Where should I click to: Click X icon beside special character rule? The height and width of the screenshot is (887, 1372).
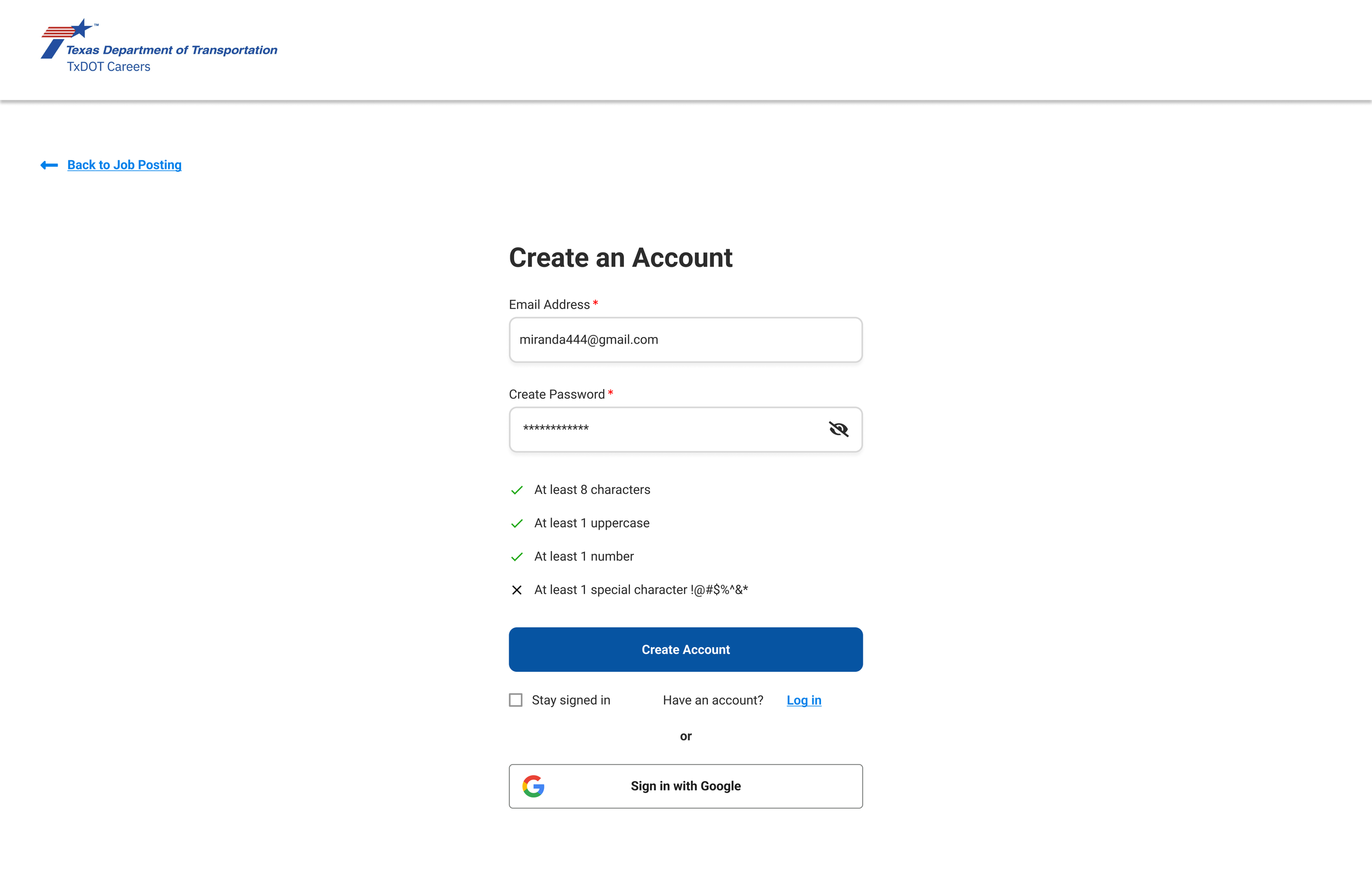click(516, 591)
